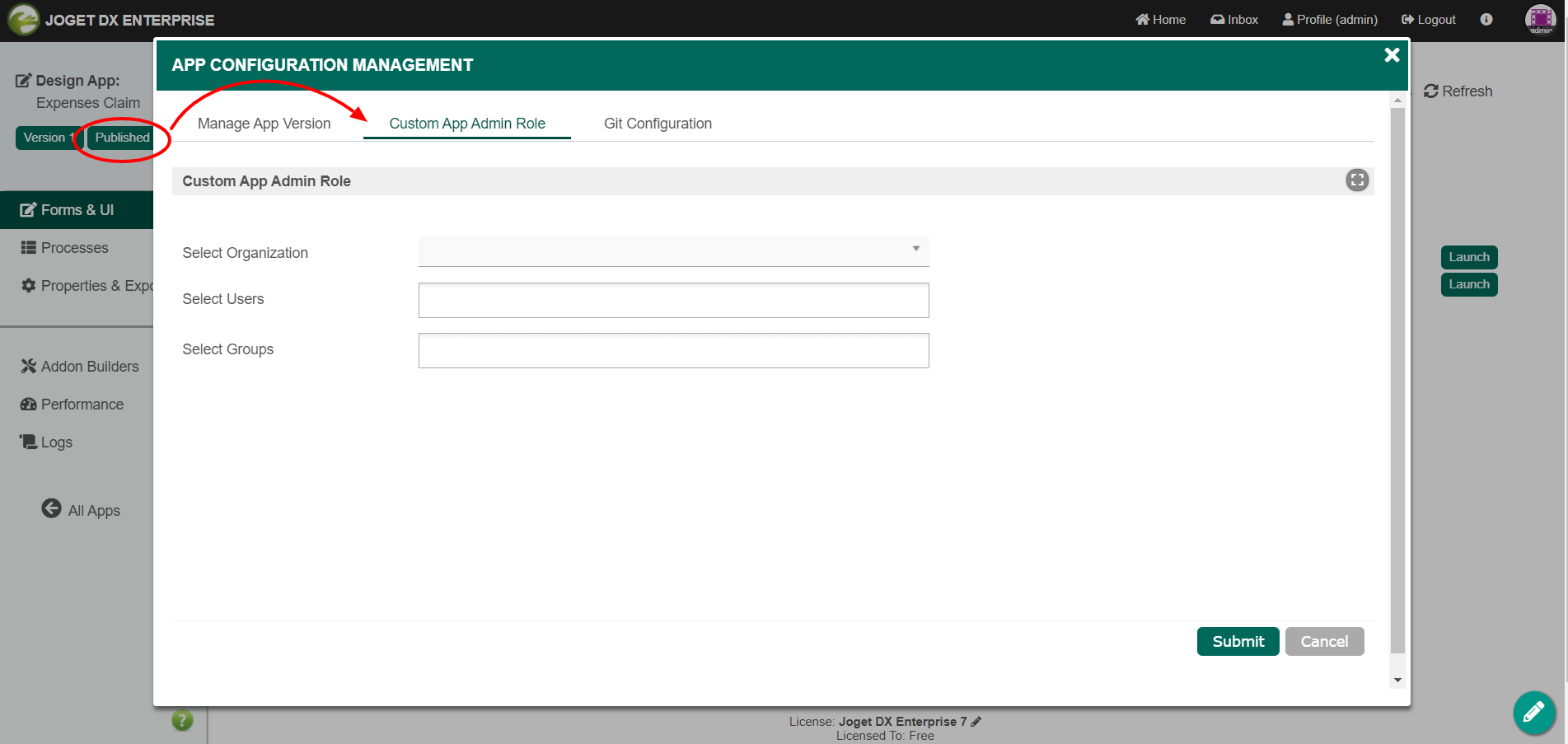Click the Cancel button
Image resolution: width=1568 pixels, height=744 pixels.
[x=1324, y=641]
